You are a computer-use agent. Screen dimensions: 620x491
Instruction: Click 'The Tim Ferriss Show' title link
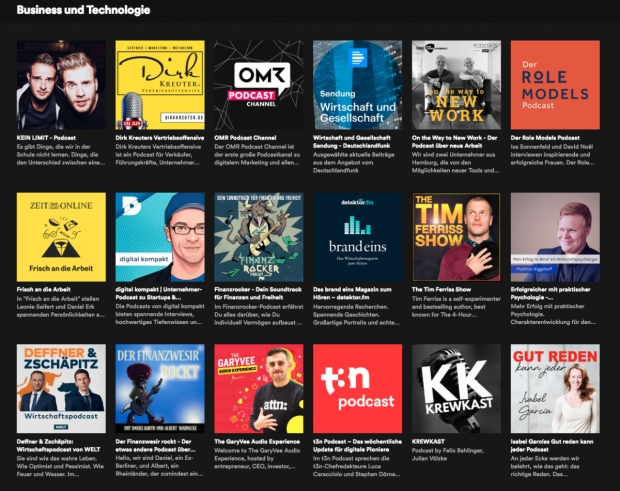(x=441, y=289)
